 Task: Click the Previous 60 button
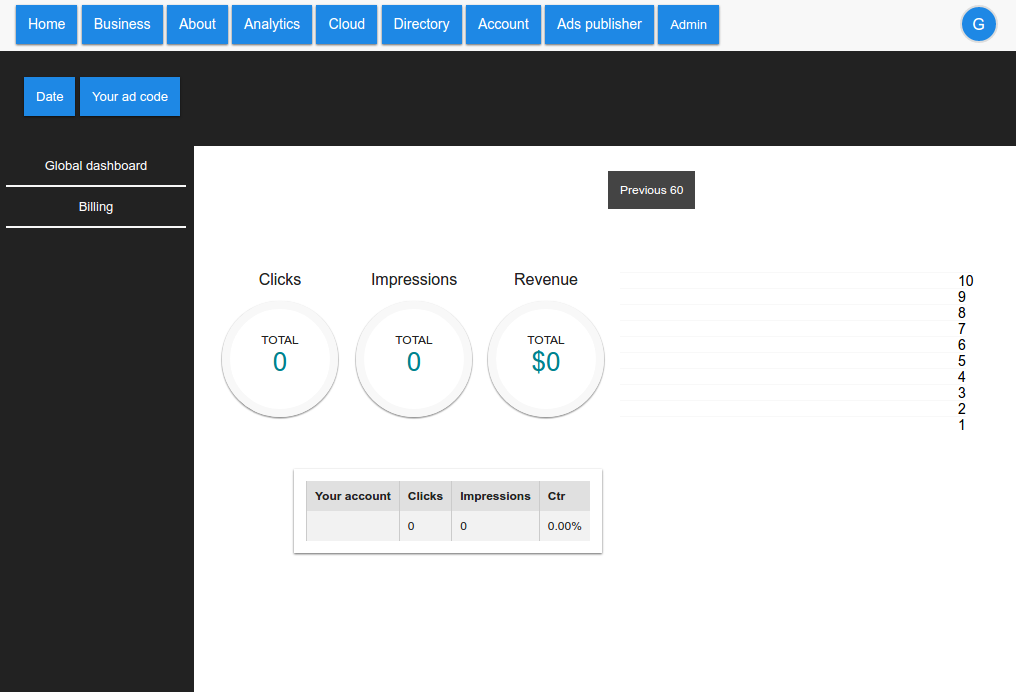point(651,190)
